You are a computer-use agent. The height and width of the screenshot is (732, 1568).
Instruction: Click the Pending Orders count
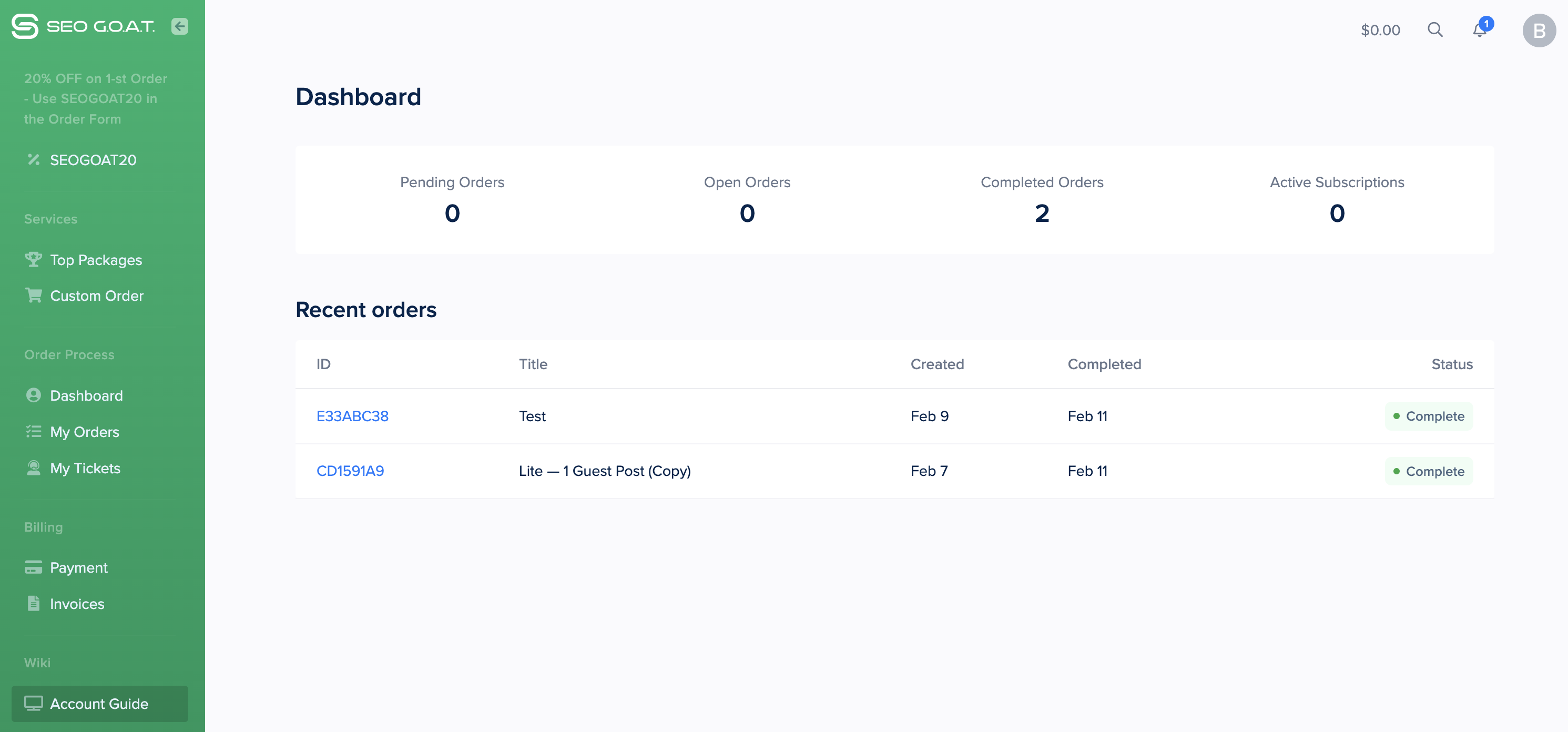tap(452, 213)
